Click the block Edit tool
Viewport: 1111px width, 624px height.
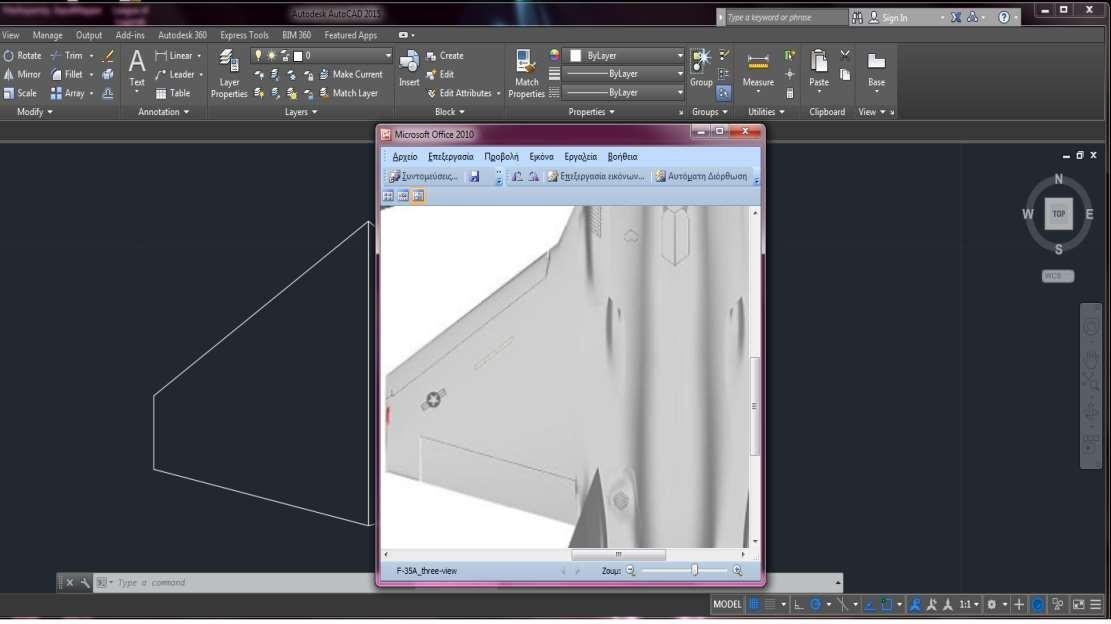point(440,74)
